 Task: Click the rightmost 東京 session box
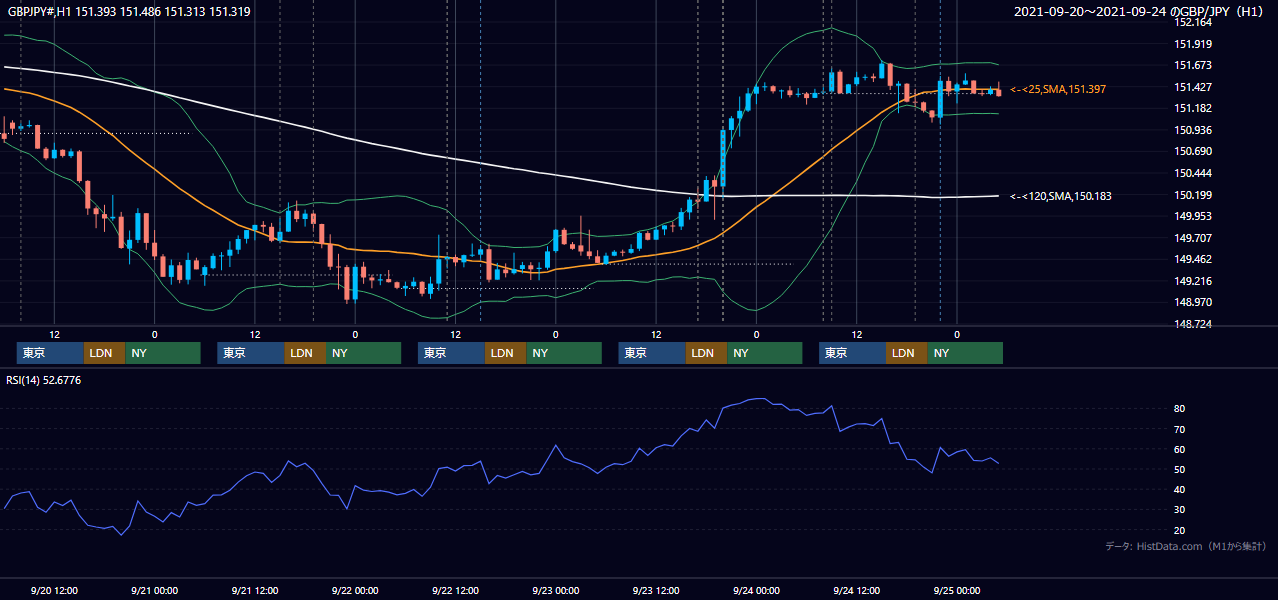852,353
